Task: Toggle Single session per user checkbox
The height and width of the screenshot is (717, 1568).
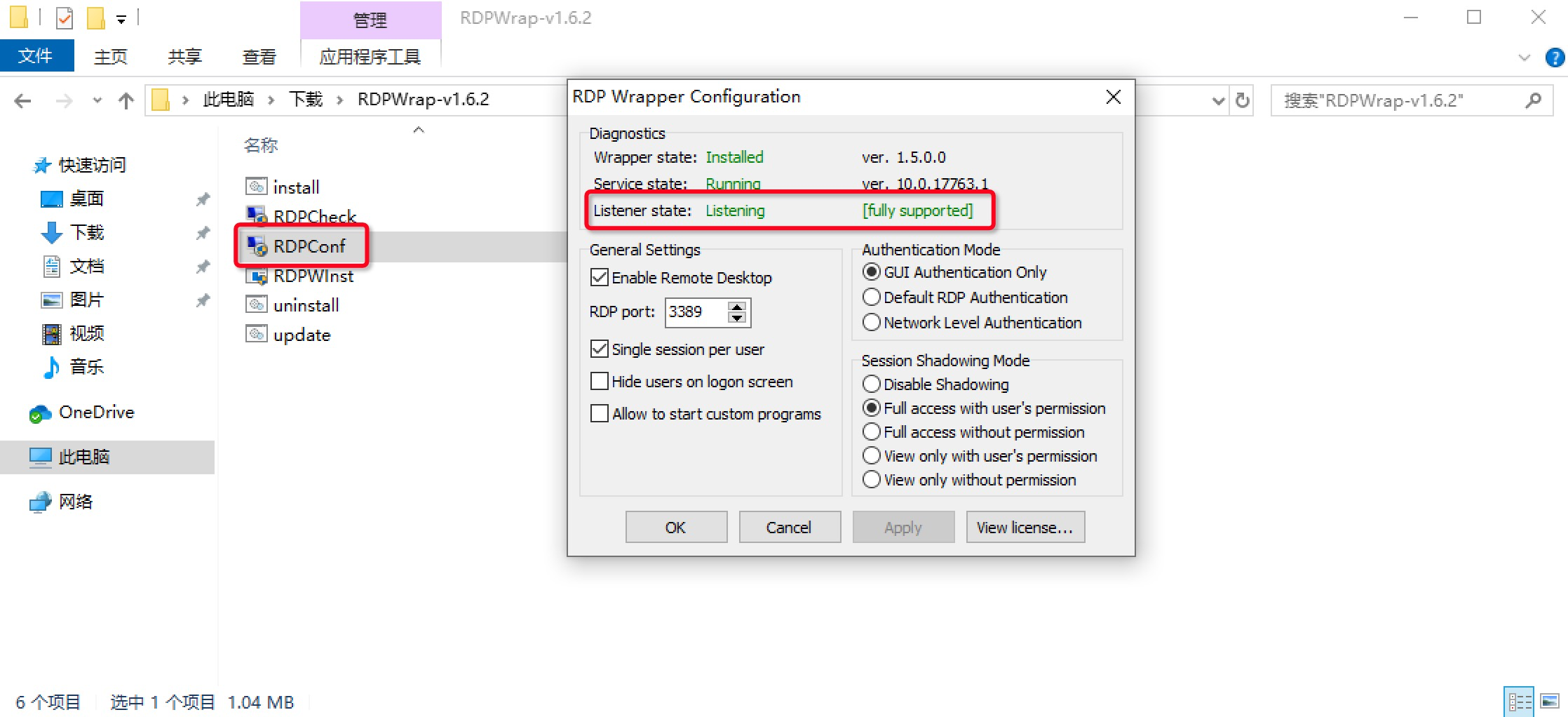Action: (x=600, y=349)
